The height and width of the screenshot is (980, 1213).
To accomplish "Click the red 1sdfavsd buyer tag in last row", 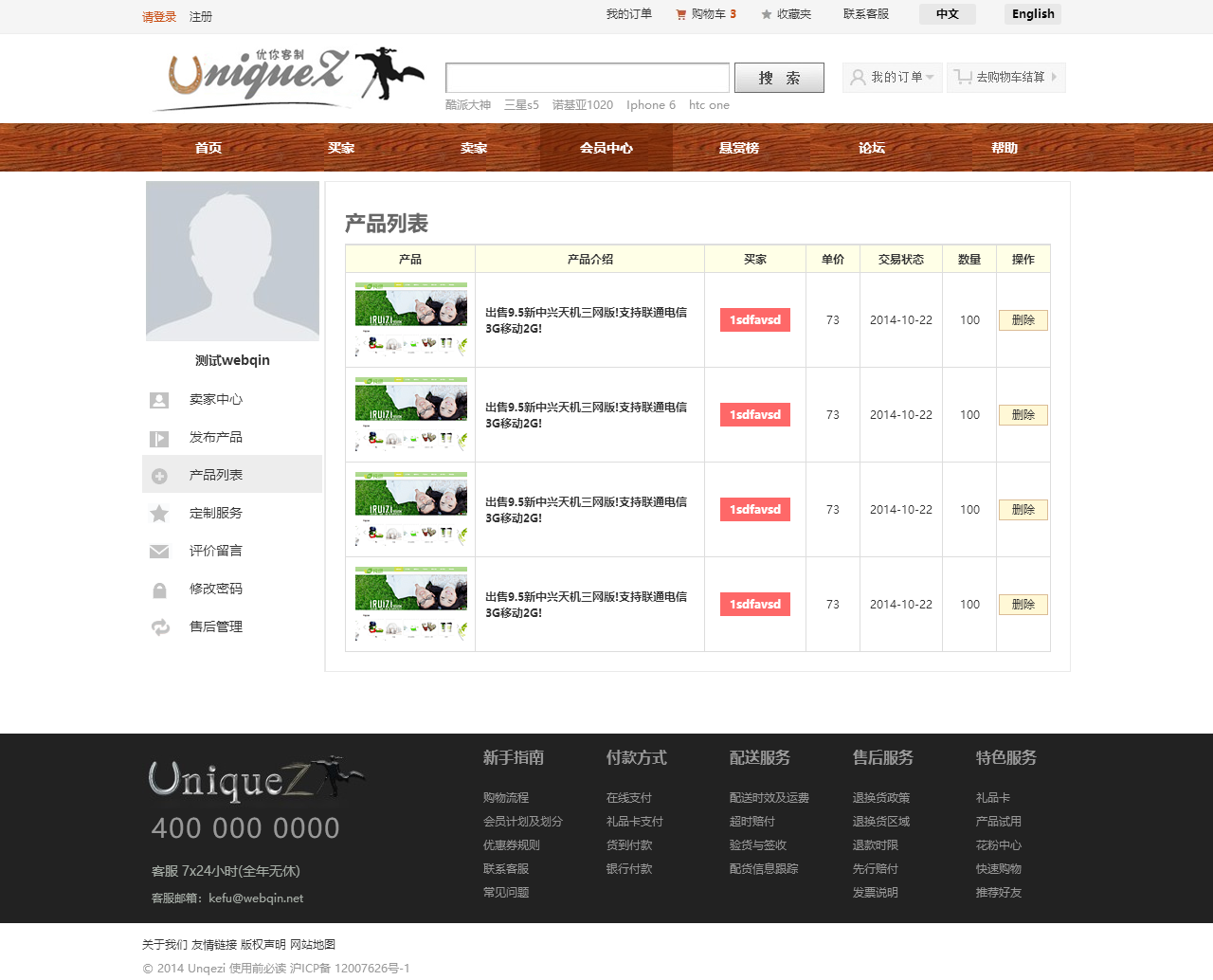I will tap(755, 605).
